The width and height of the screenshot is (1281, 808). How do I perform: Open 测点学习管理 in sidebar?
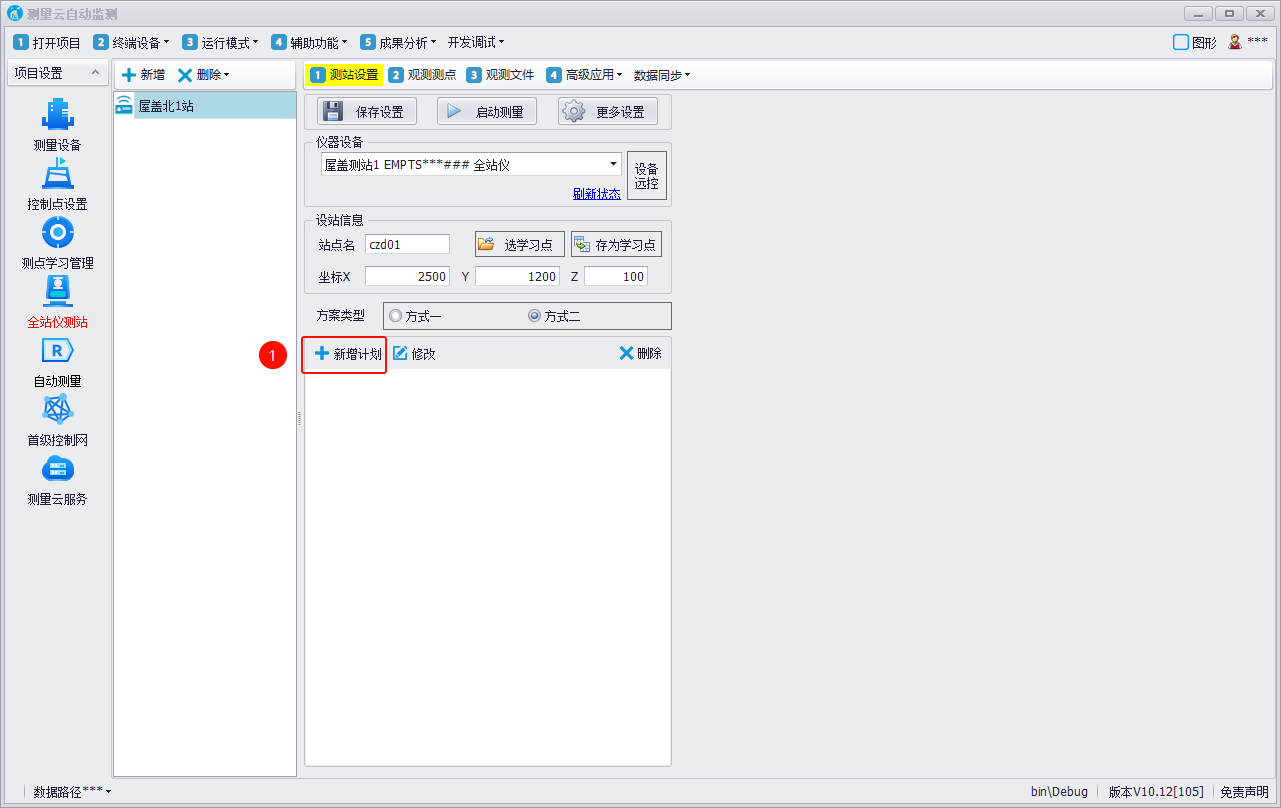(x=57, y=234)
